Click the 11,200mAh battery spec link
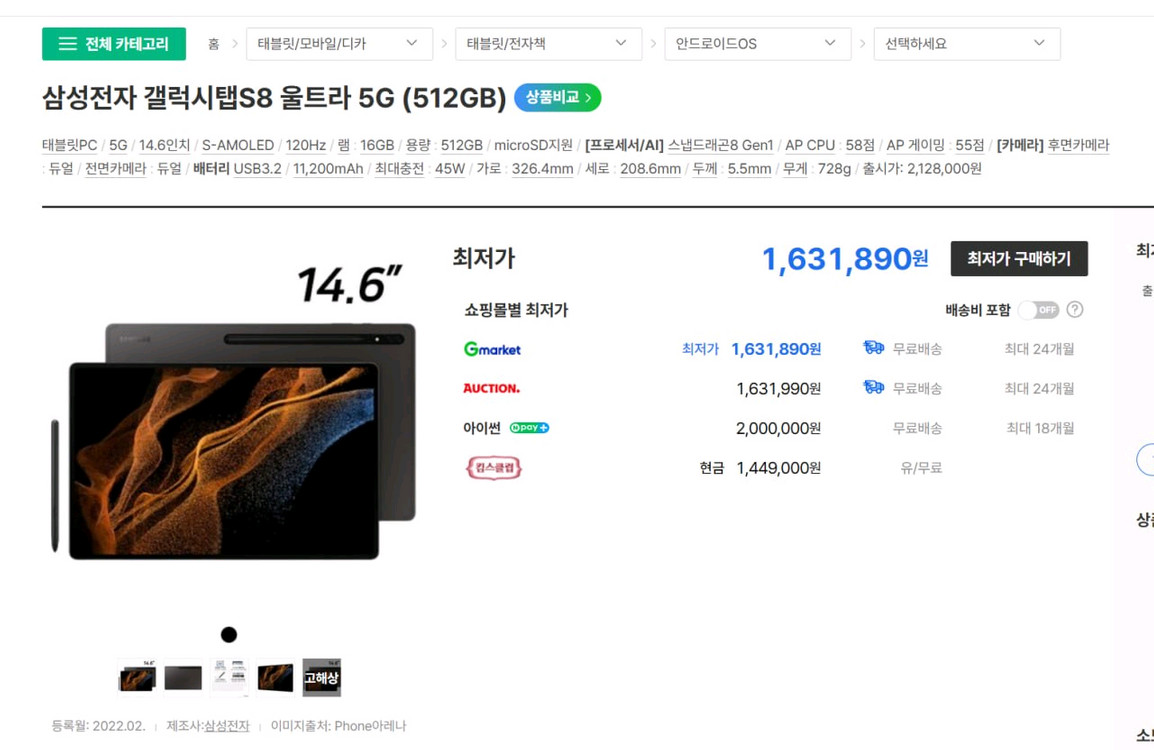This screenshot has width=1154, height=750. 328,169
